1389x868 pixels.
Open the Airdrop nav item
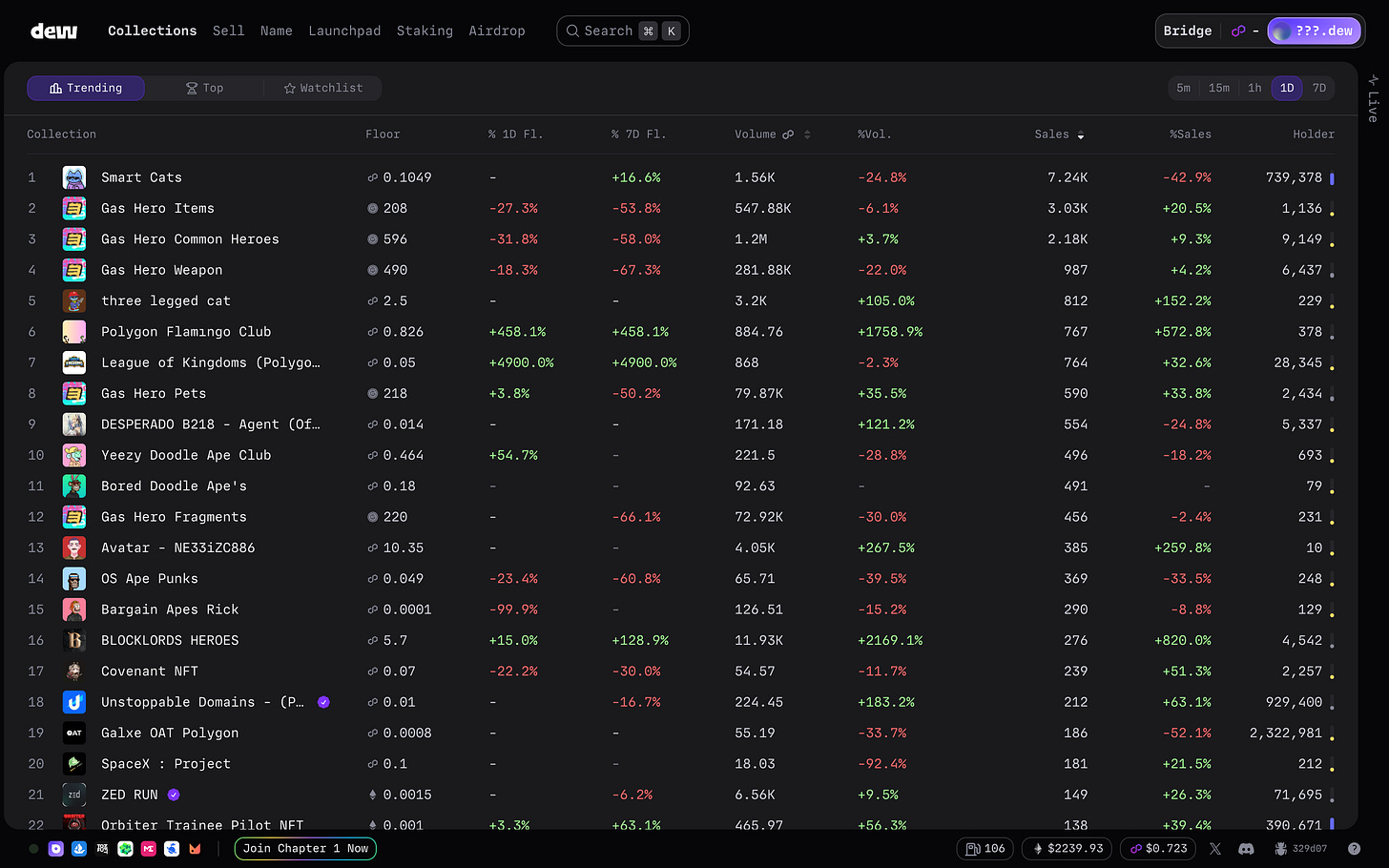497,31
